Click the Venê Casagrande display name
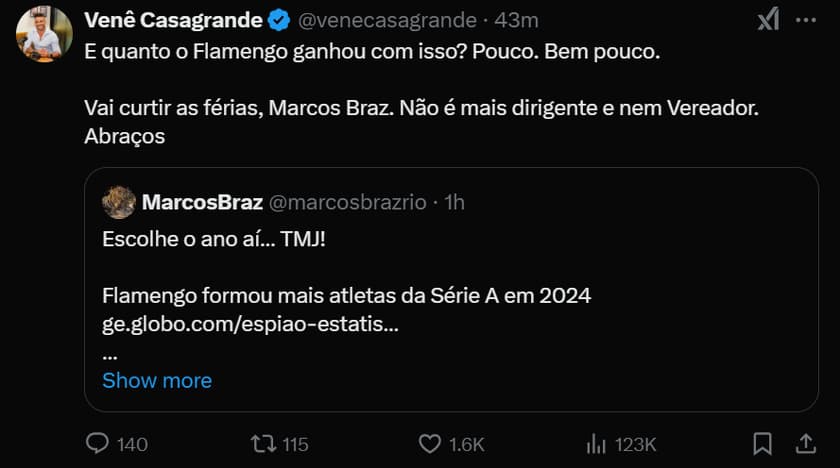Image resolution: width=840 pixels, height=468 pixels. point(174,20)
